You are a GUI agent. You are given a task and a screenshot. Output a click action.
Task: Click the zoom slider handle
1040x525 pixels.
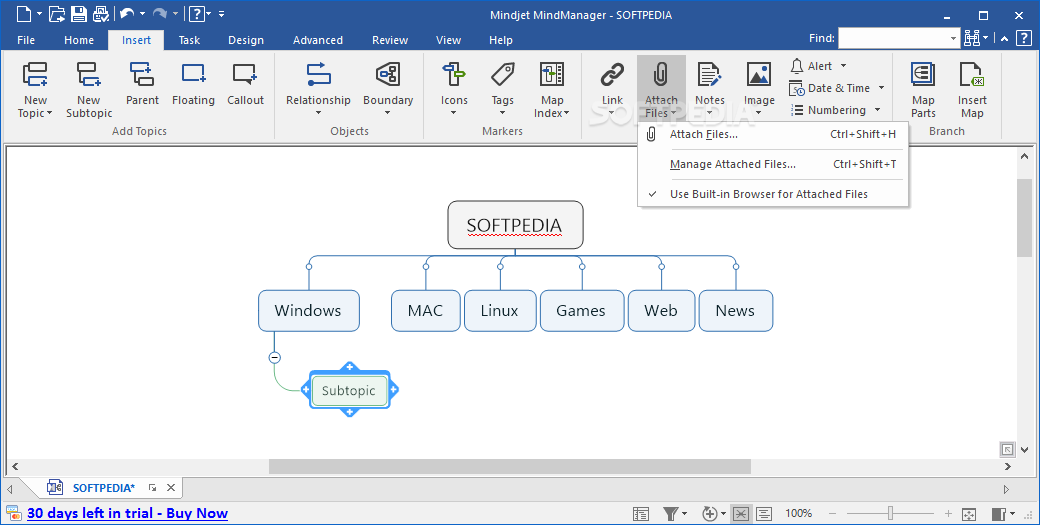(891, 513)
